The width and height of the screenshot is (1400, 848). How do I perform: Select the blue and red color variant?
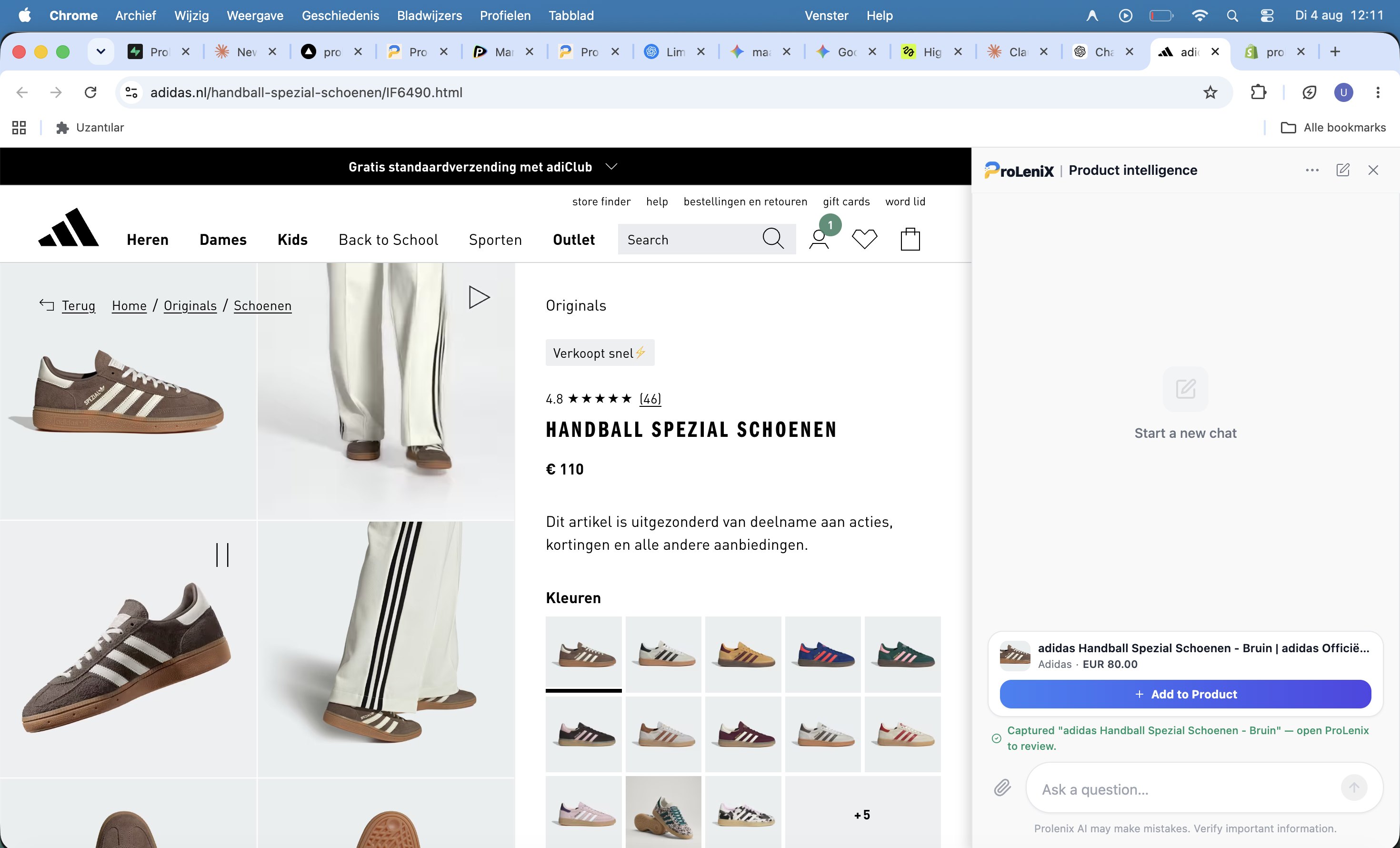coord(823,654)
